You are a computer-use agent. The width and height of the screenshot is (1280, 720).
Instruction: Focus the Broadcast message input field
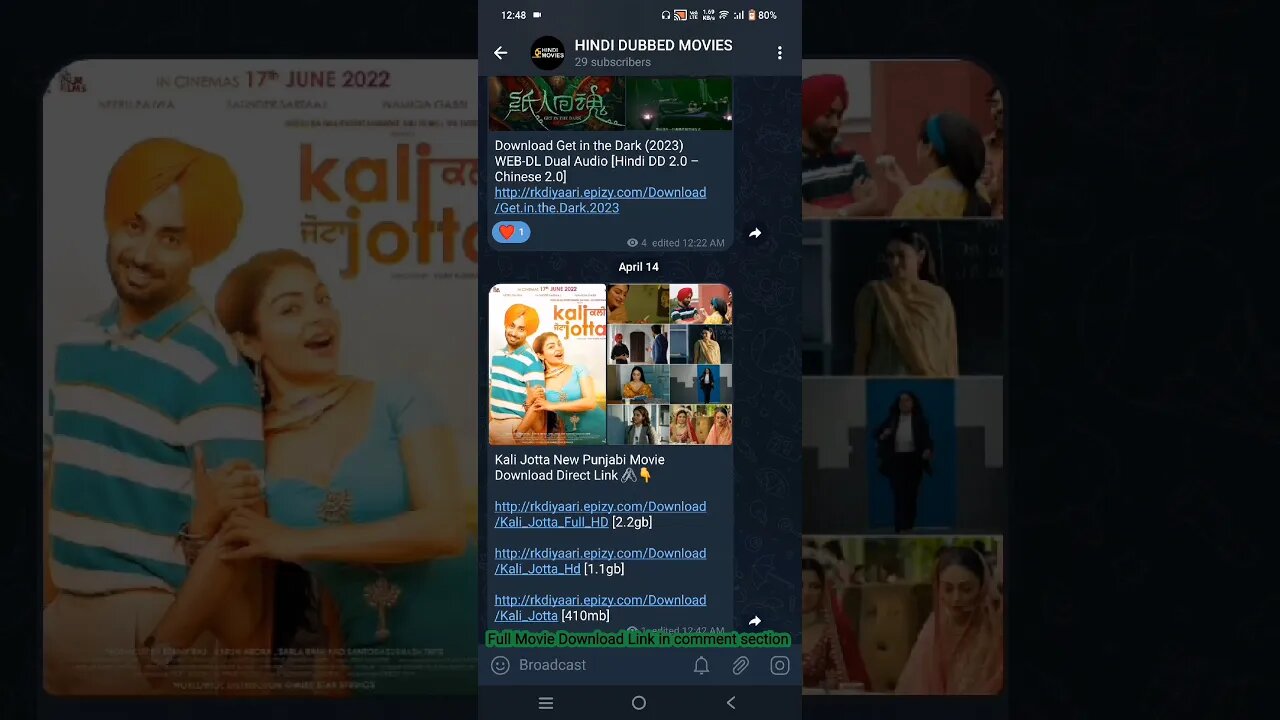click(x=600, y=665)
